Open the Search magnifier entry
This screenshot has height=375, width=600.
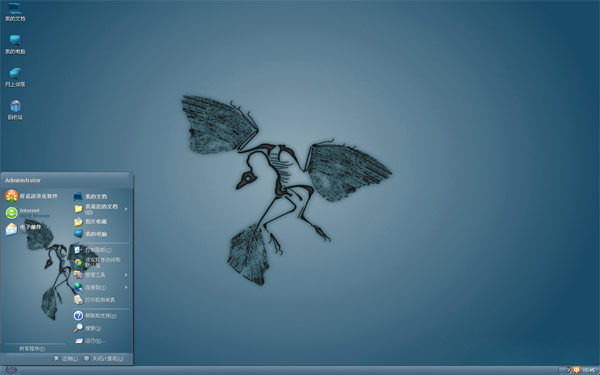pyautogui.click(x=78, y=328)
